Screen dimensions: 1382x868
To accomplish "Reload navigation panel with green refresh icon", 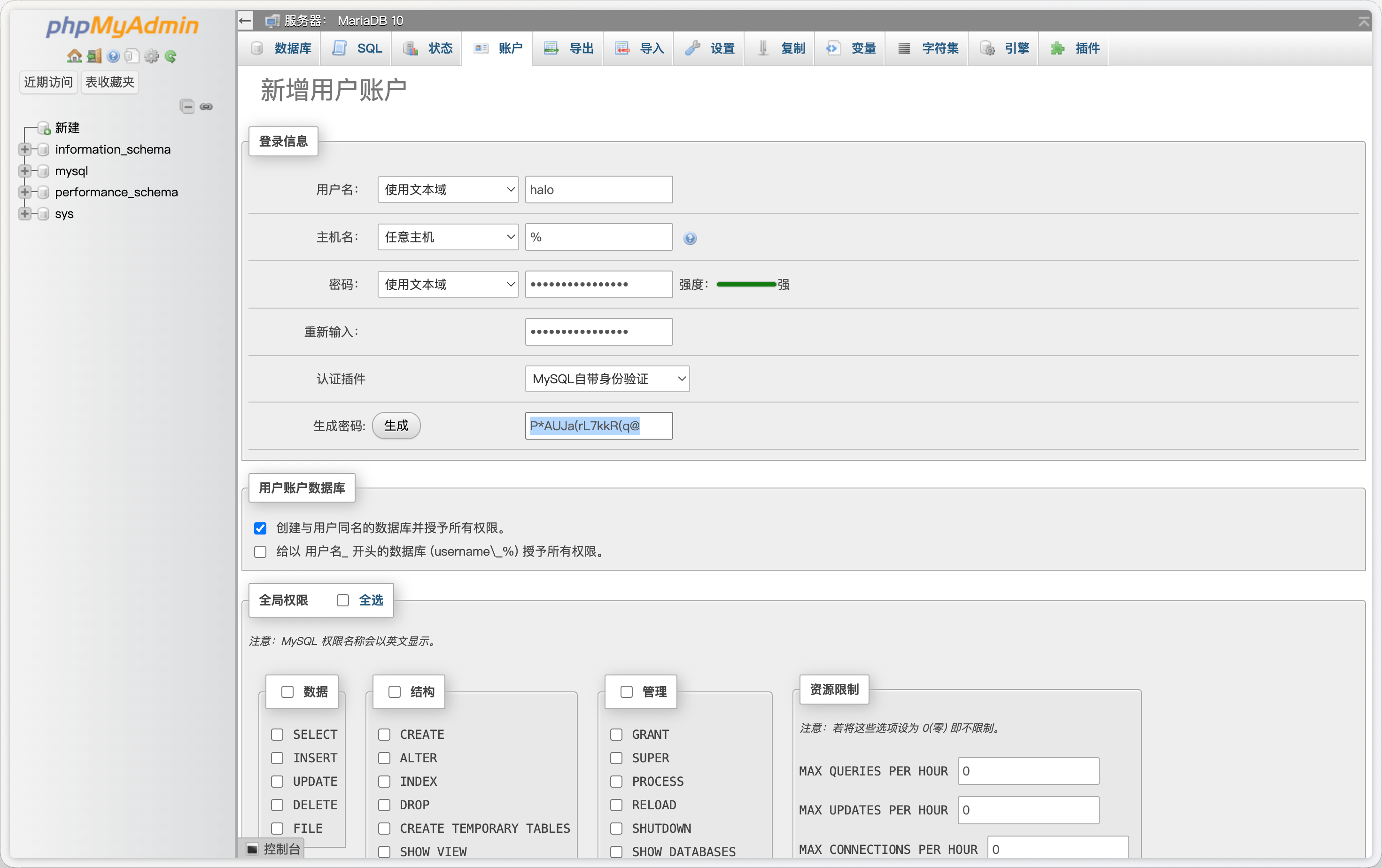I will [171, 56].
